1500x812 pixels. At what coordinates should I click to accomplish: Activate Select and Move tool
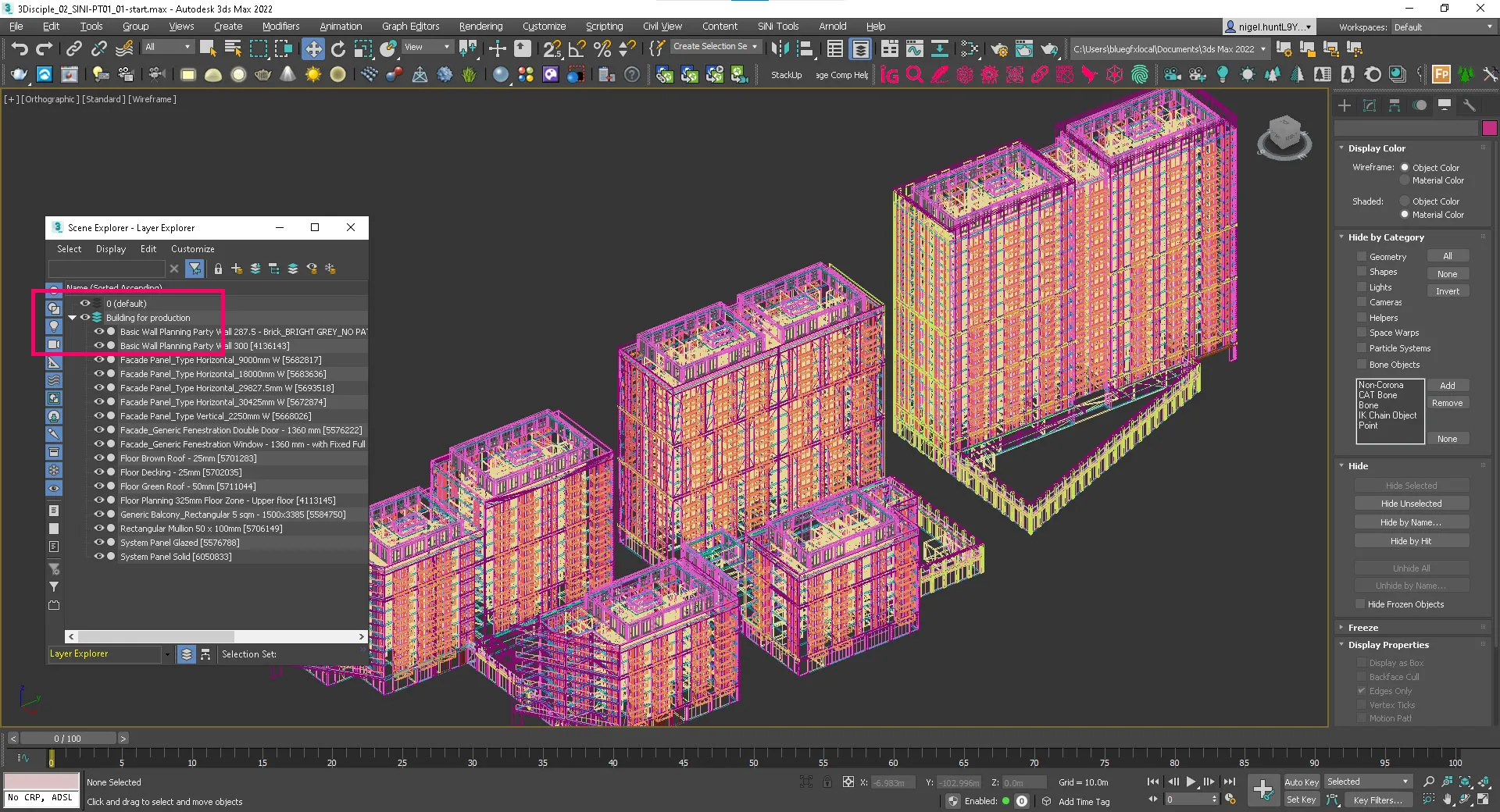coord(312,48)
